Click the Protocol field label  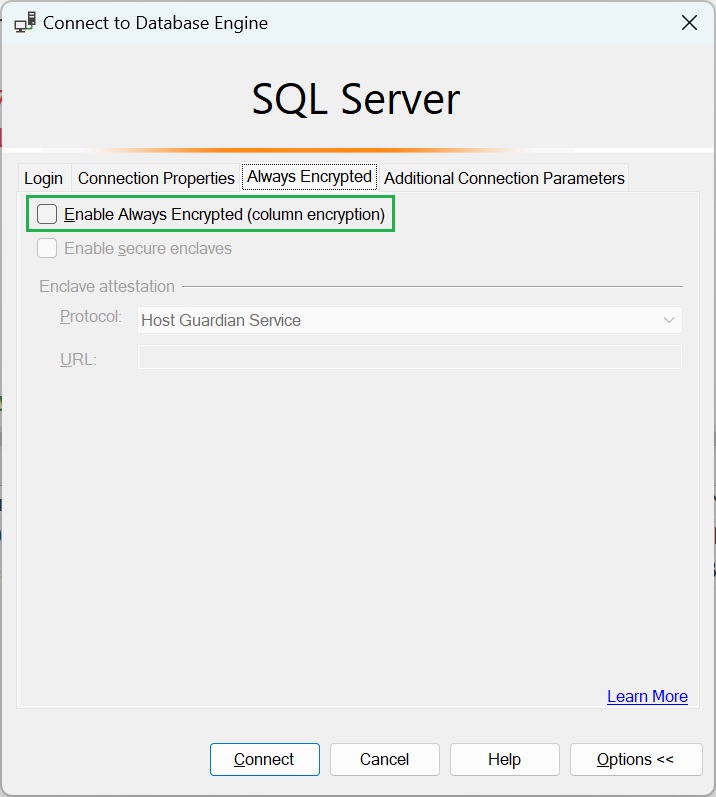pos(91,317)
